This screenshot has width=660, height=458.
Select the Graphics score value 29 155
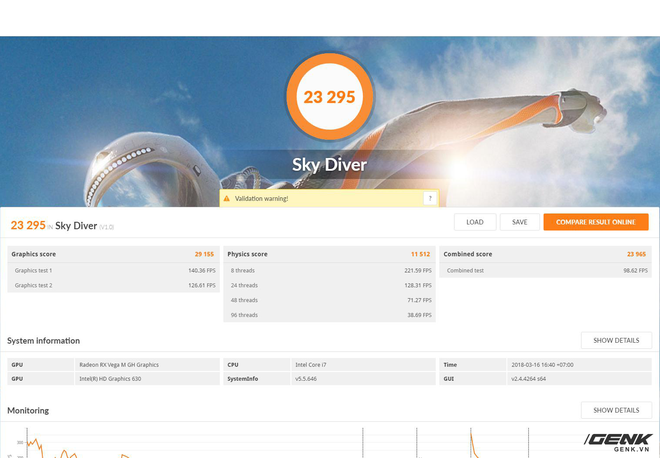pos(204,254)
